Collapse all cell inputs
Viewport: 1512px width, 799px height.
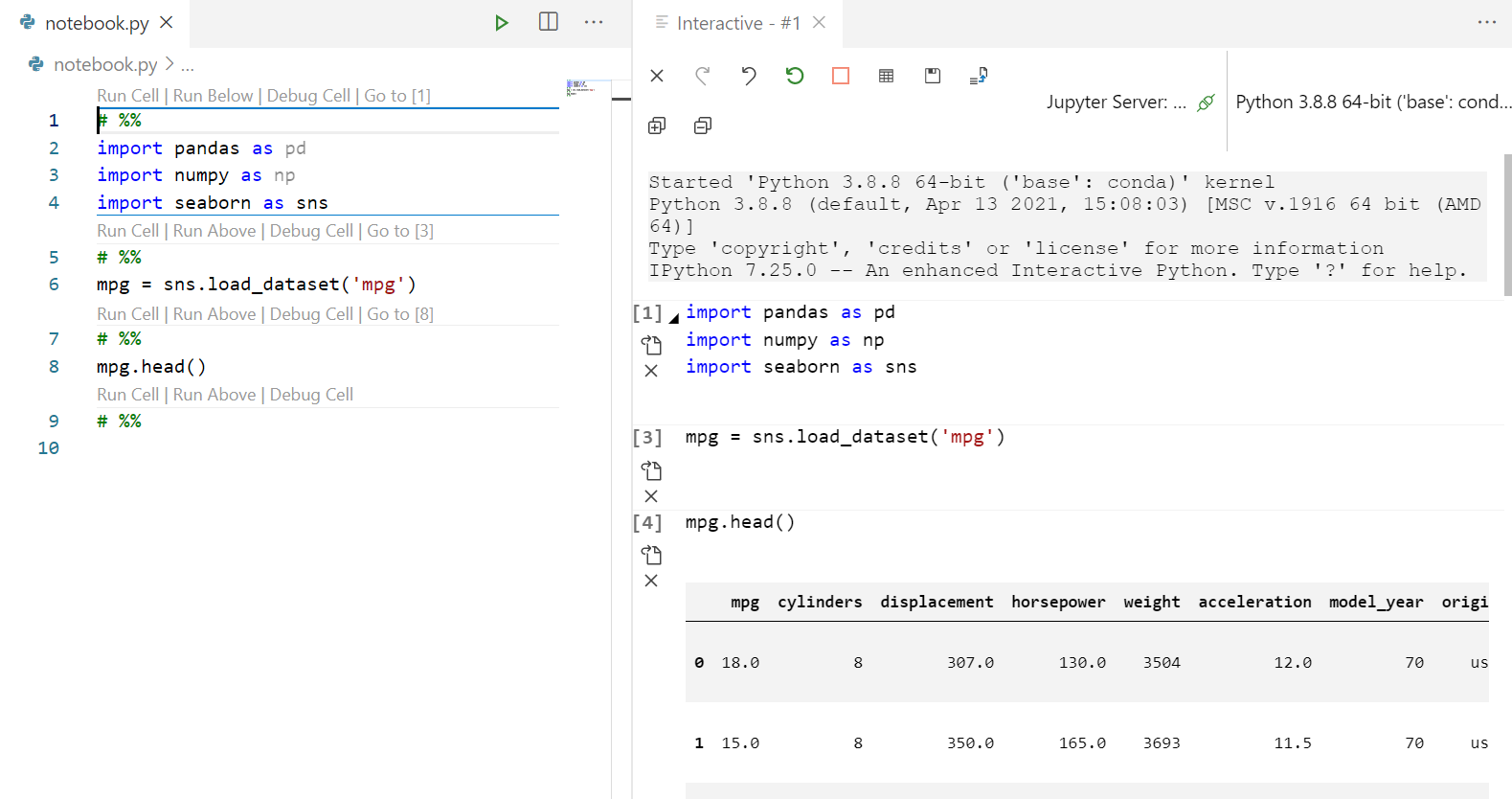(x=702, y=126)
